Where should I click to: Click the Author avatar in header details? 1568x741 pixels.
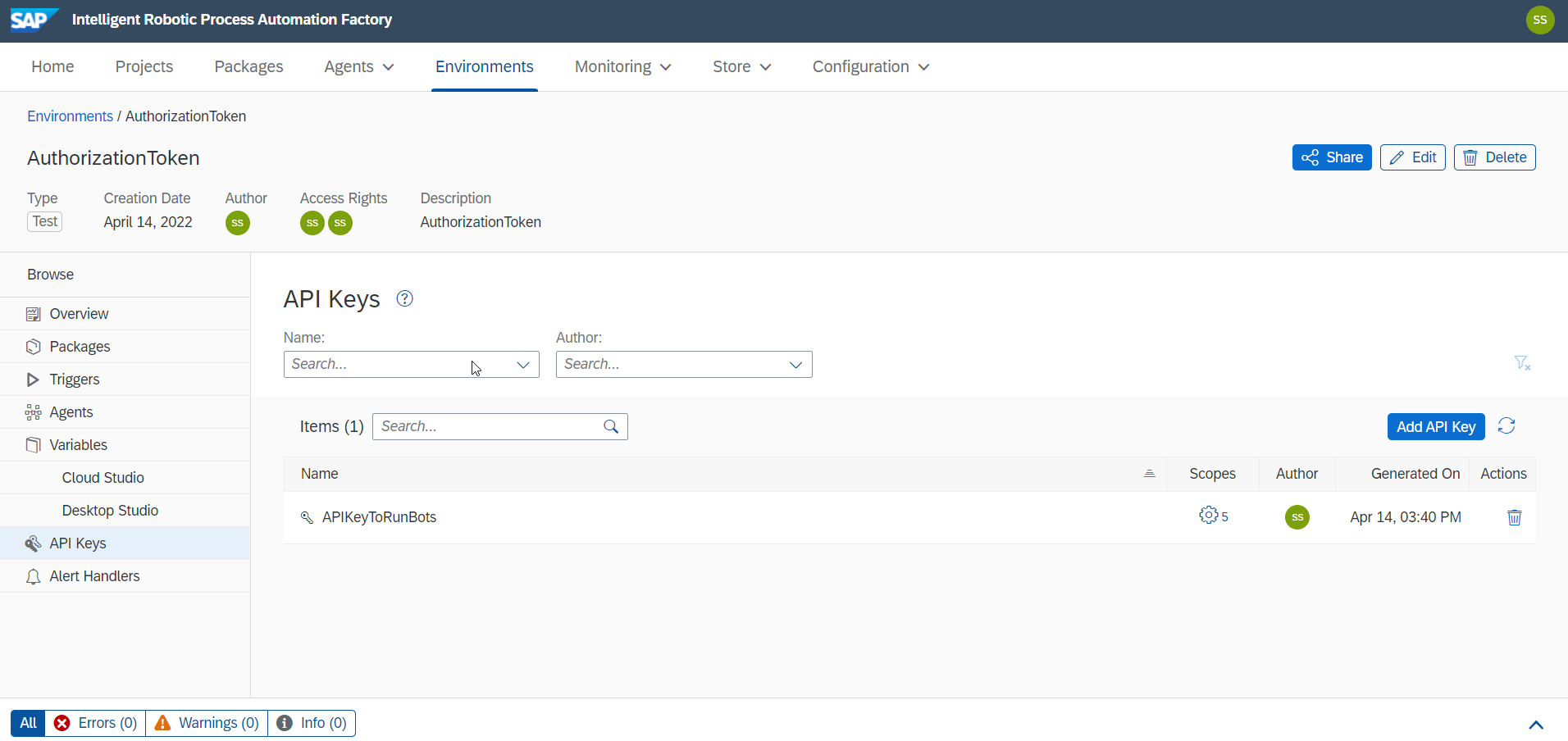[x=238, y=223]
